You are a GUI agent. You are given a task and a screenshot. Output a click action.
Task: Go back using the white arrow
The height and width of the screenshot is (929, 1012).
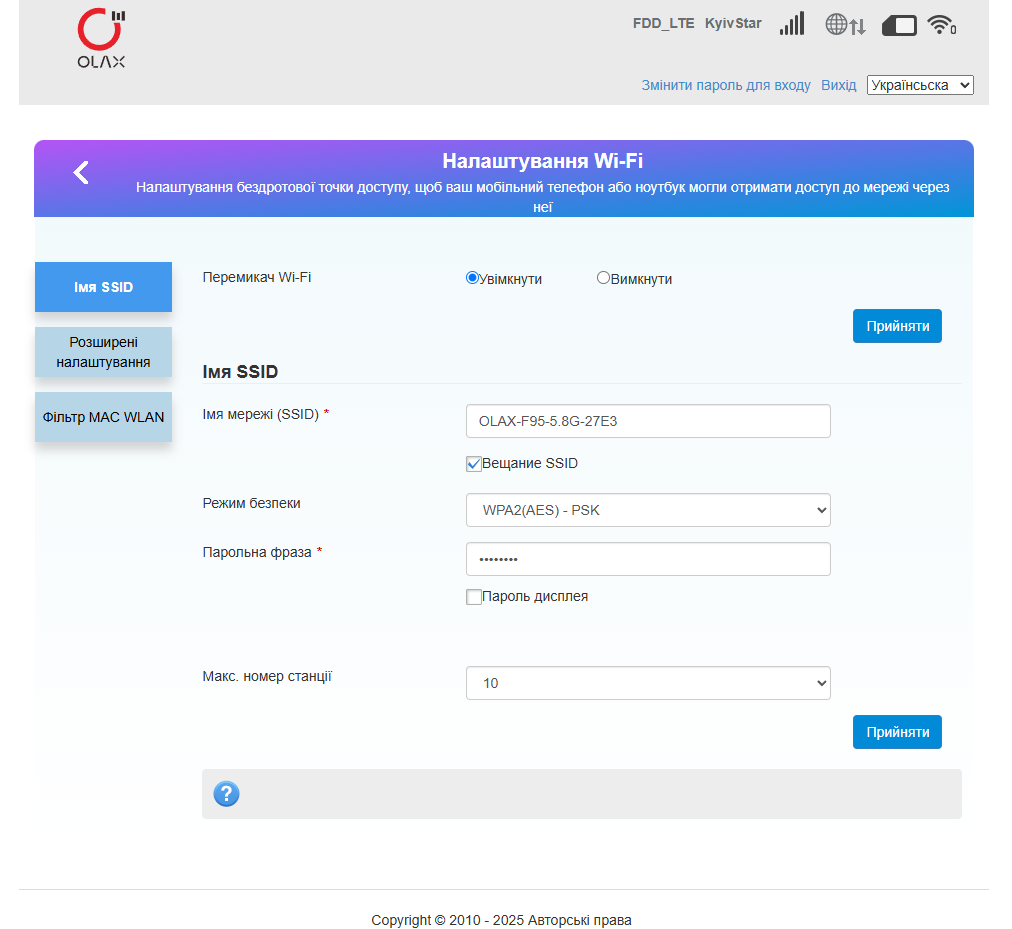click(81, 172)
